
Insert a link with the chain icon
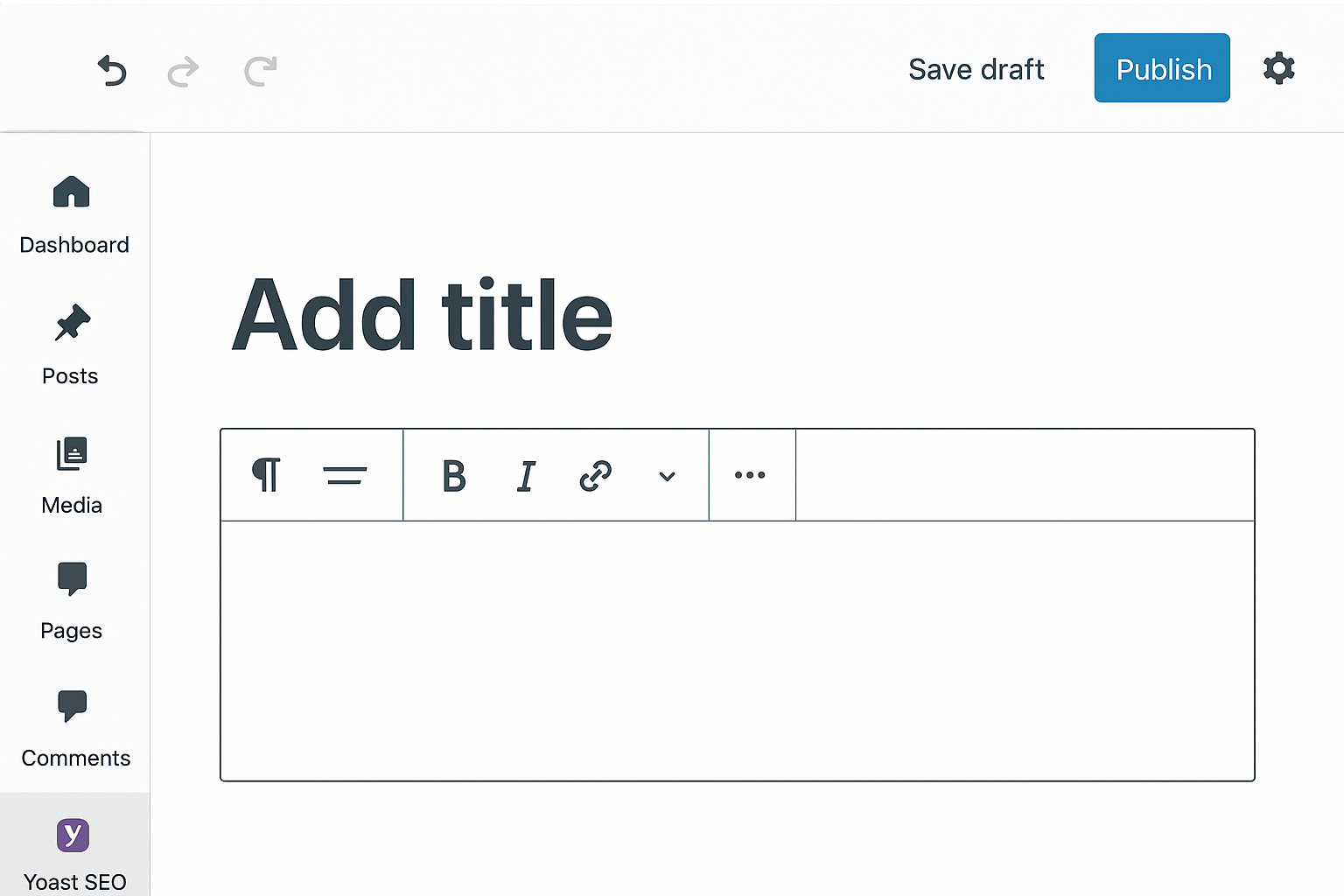pyautogui.click(x=596, y=476)
